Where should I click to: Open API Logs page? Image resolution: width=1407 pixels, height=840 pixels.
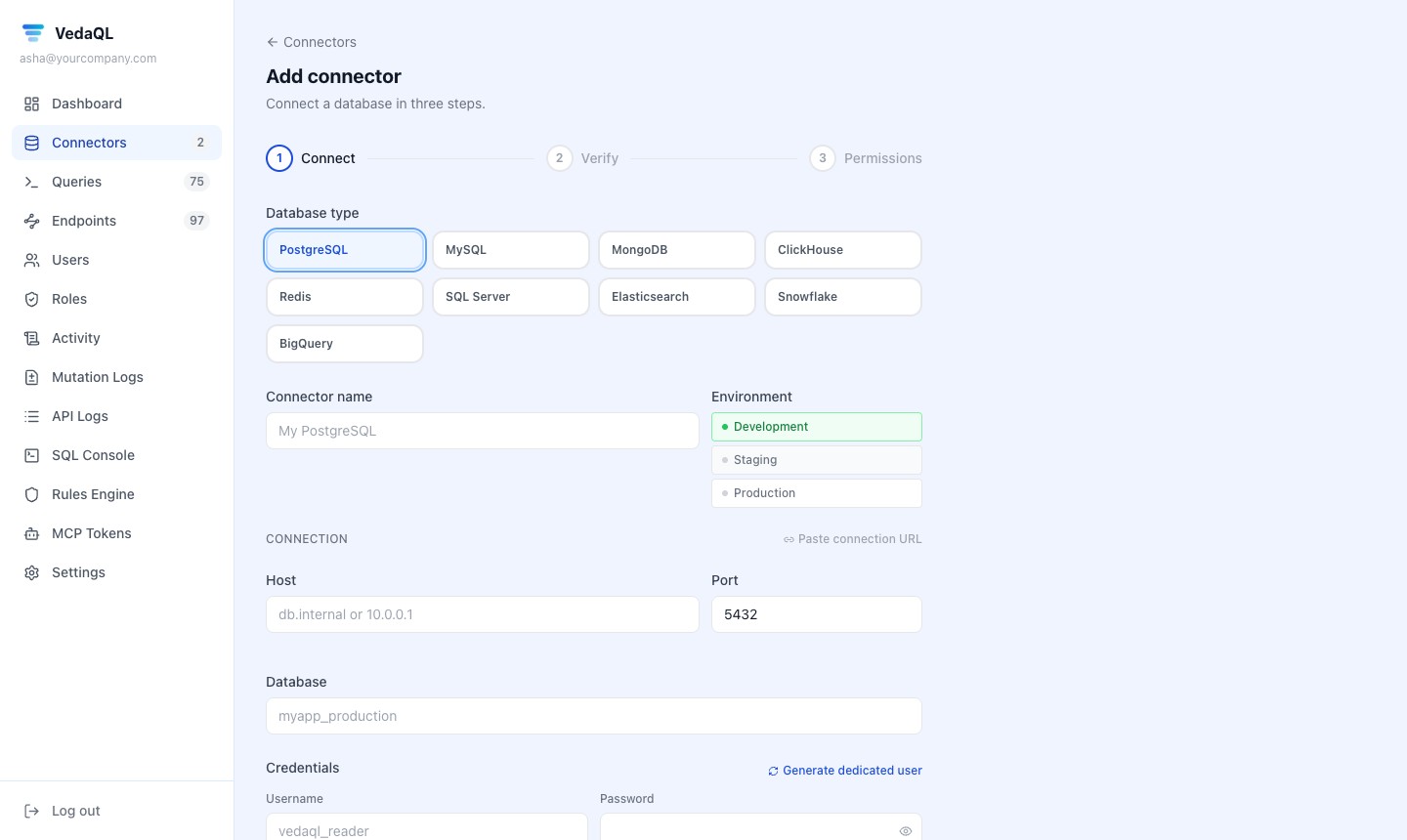[116, 416]
